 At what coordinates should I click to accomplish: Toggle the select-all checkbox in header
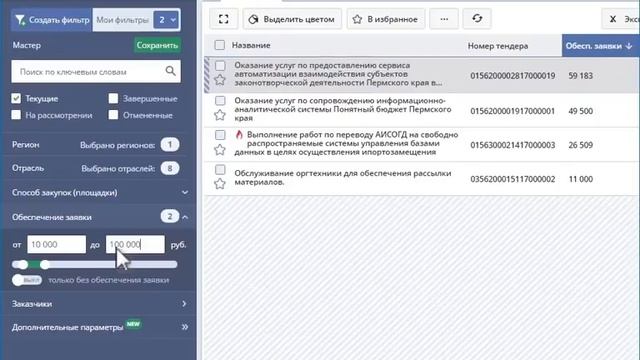coord(220,45)
